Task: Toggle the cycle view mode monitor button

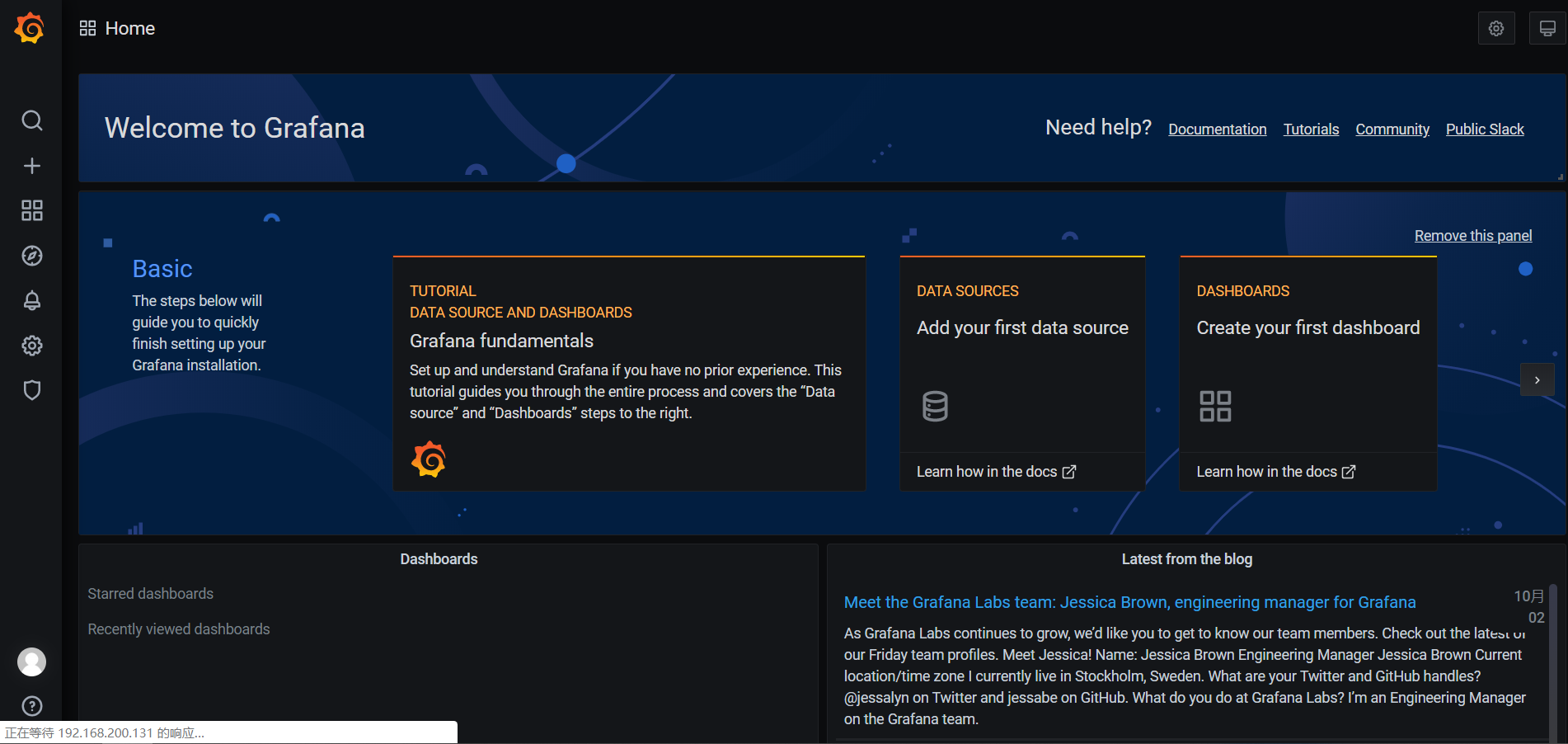Action: coord(1547,29)
